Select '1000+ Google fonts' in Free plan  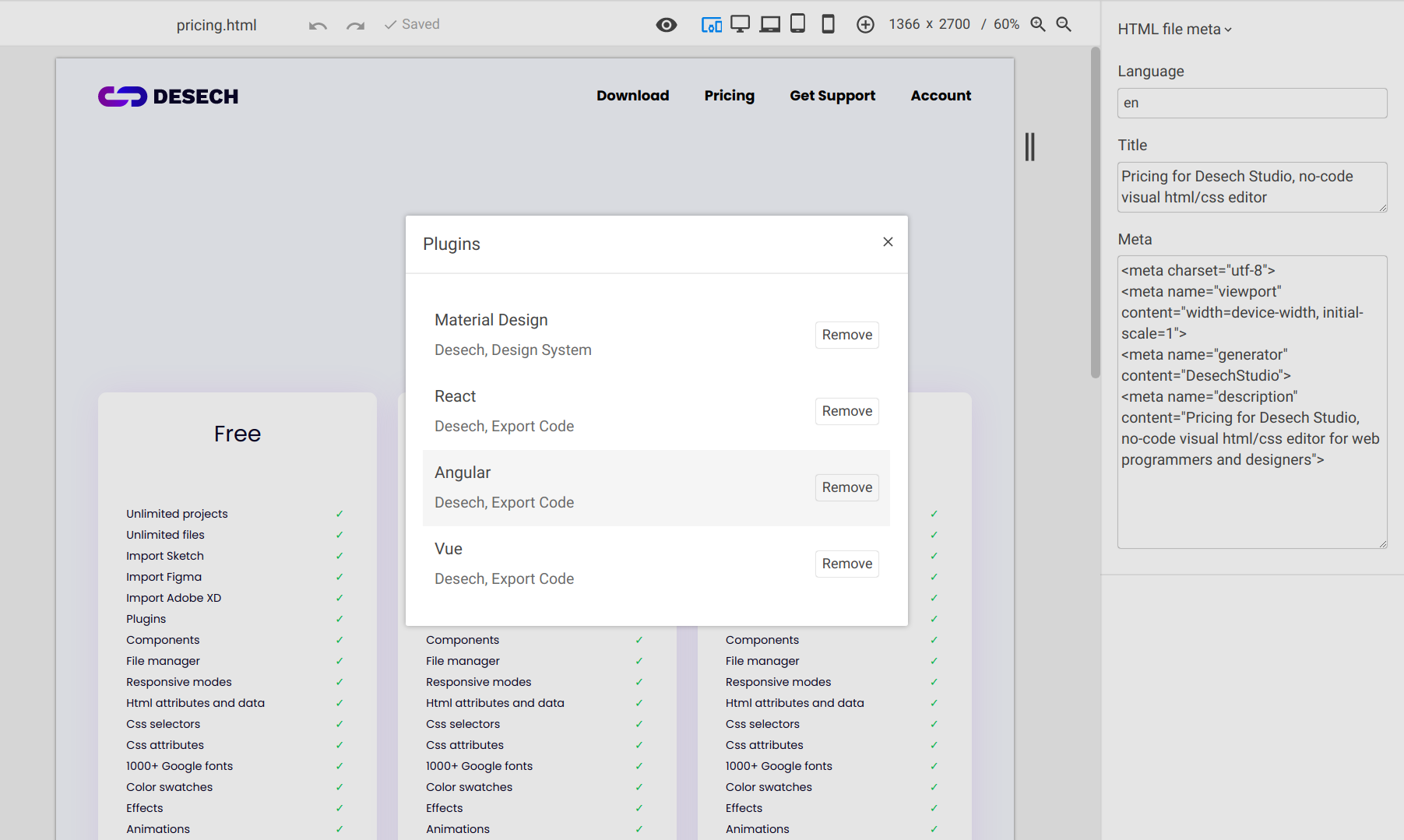[179, 766]
